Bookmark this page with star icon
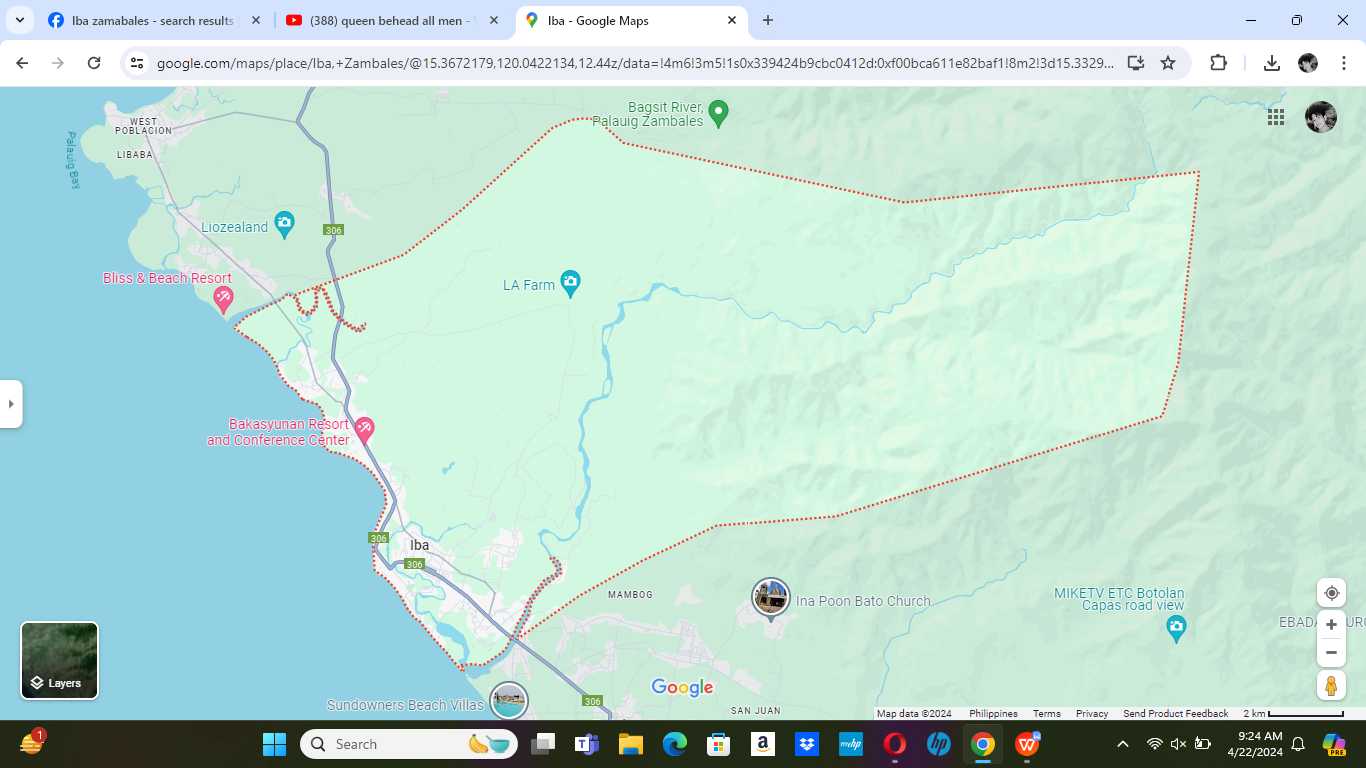 tap(1168, 63)
